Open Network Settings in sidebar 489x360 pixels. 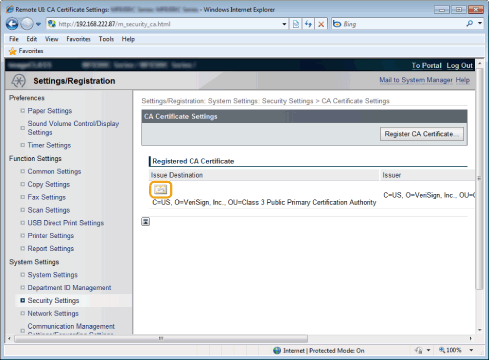(x=53, y=313)
